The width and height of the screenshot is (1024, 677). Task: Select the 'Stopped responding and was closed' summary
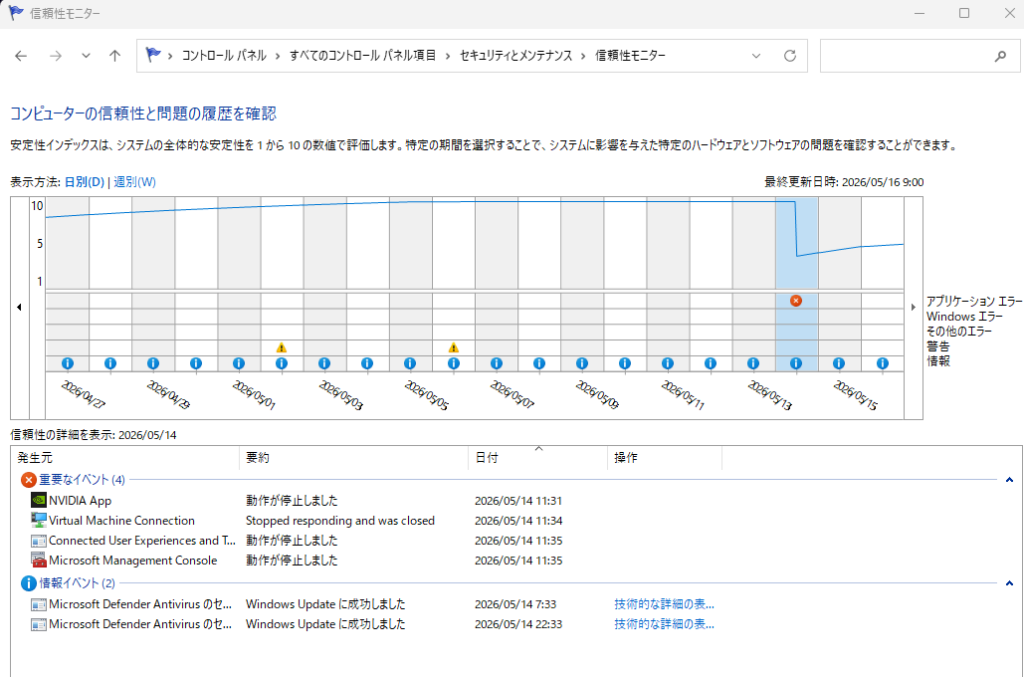pyautogui.click(x=340, y=520)
